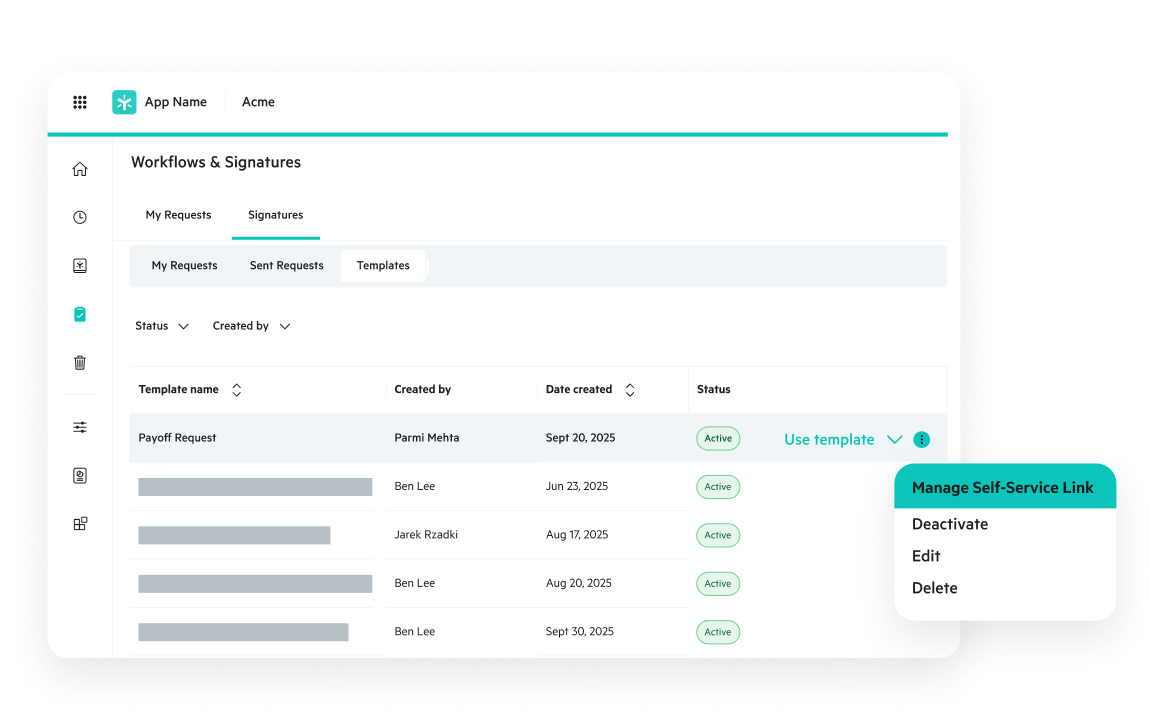The height and width of the screenshot is (720, 1150).
Task: Click the Status column header
Action: (x=714, y=389)
